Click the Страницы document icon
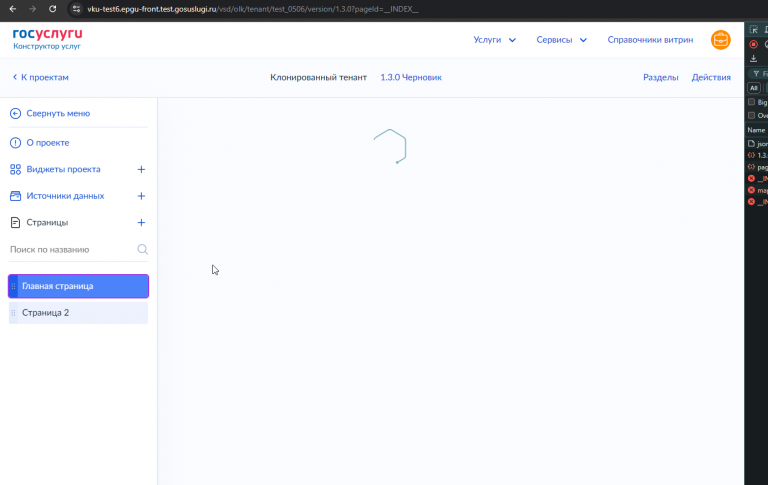 click(15, 222)
